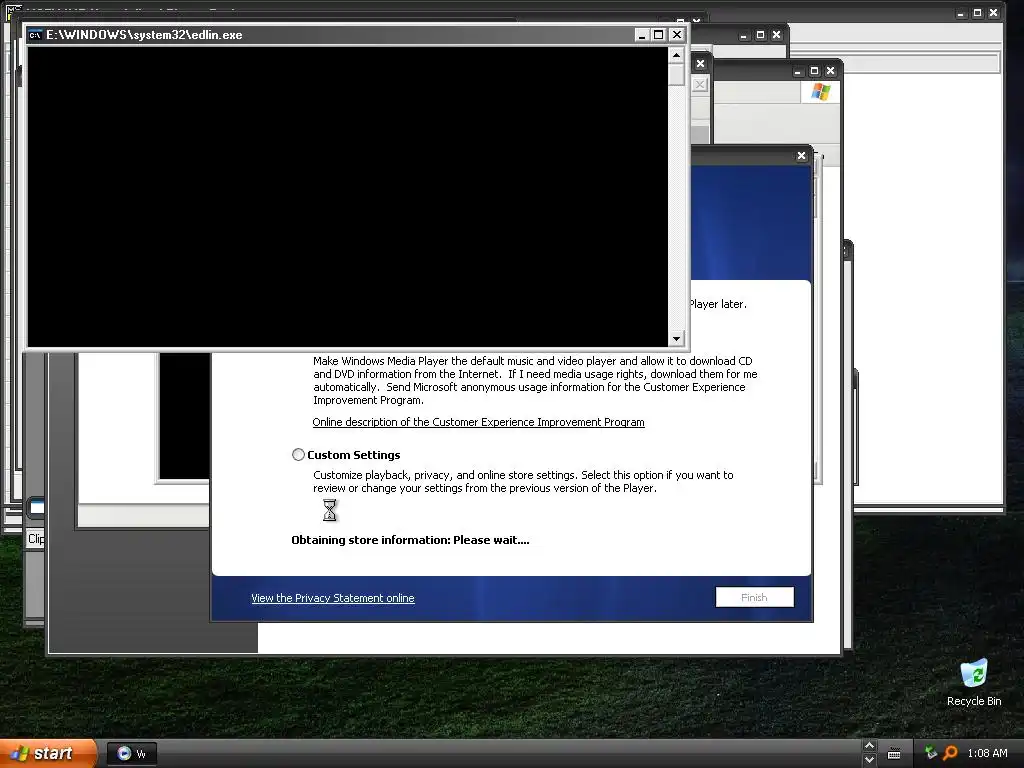
Task: Minimize the rearmost large background window
Action: click(960, 13)
